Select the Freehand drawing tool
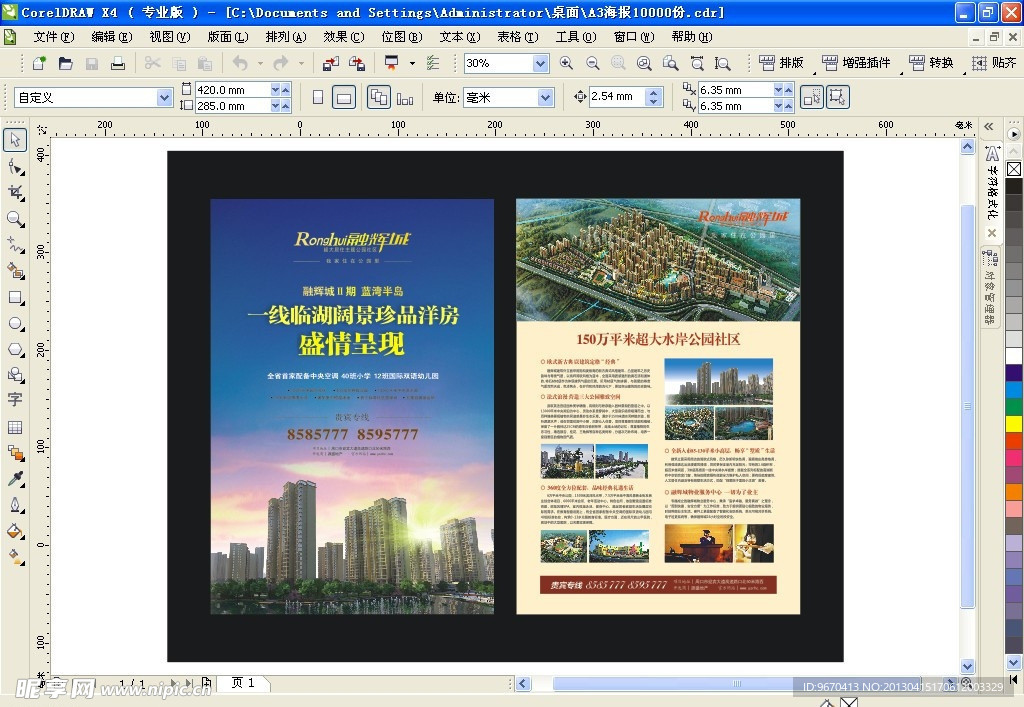The height and width of the screenshot is (707, 1024). click(x=15, y=245)
